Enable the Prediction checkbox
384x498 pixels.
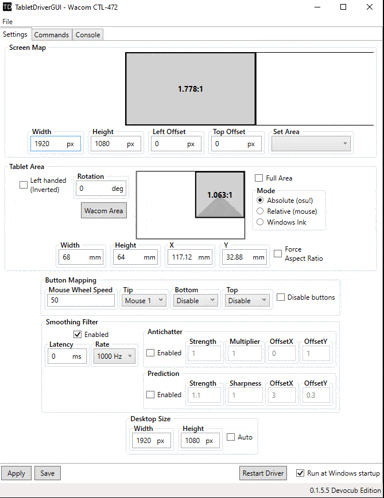click(151, 395)
